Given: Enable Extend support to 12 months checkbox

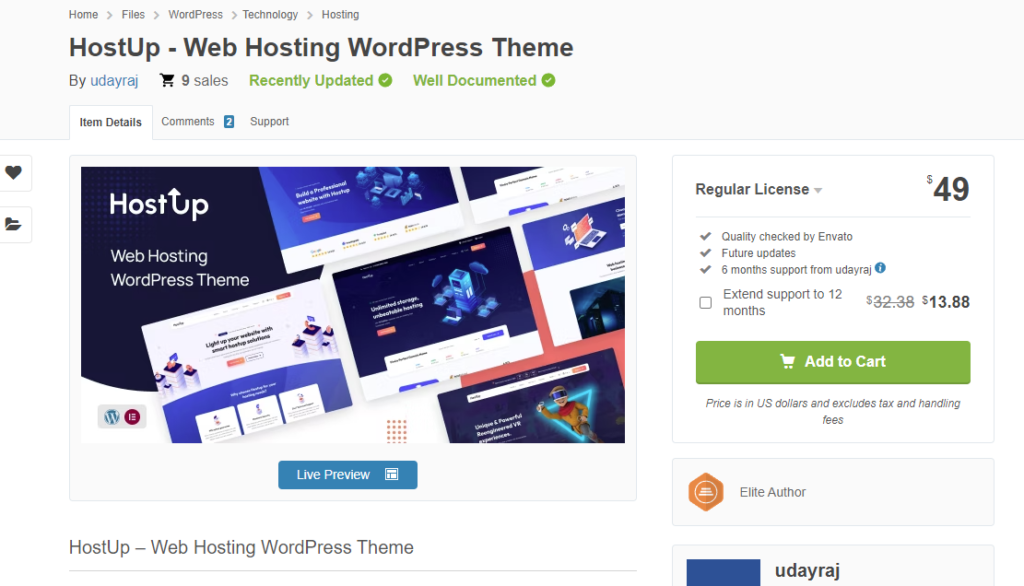Looking at the screenshot, I should [x=705, y=303].
